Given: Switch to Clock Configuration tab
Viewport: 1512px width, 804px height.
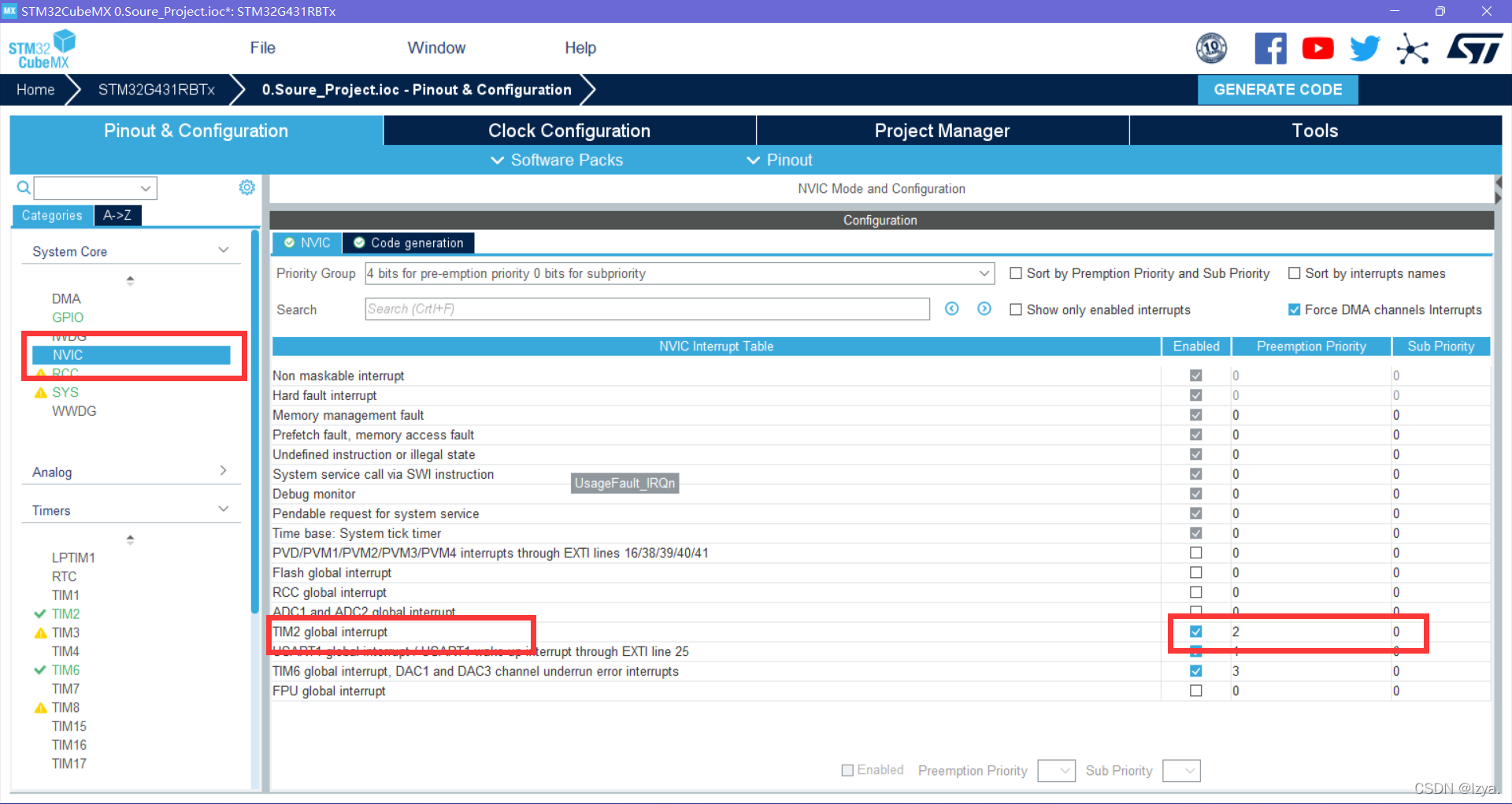Looking at the screenshot, I should pos(569,131).
